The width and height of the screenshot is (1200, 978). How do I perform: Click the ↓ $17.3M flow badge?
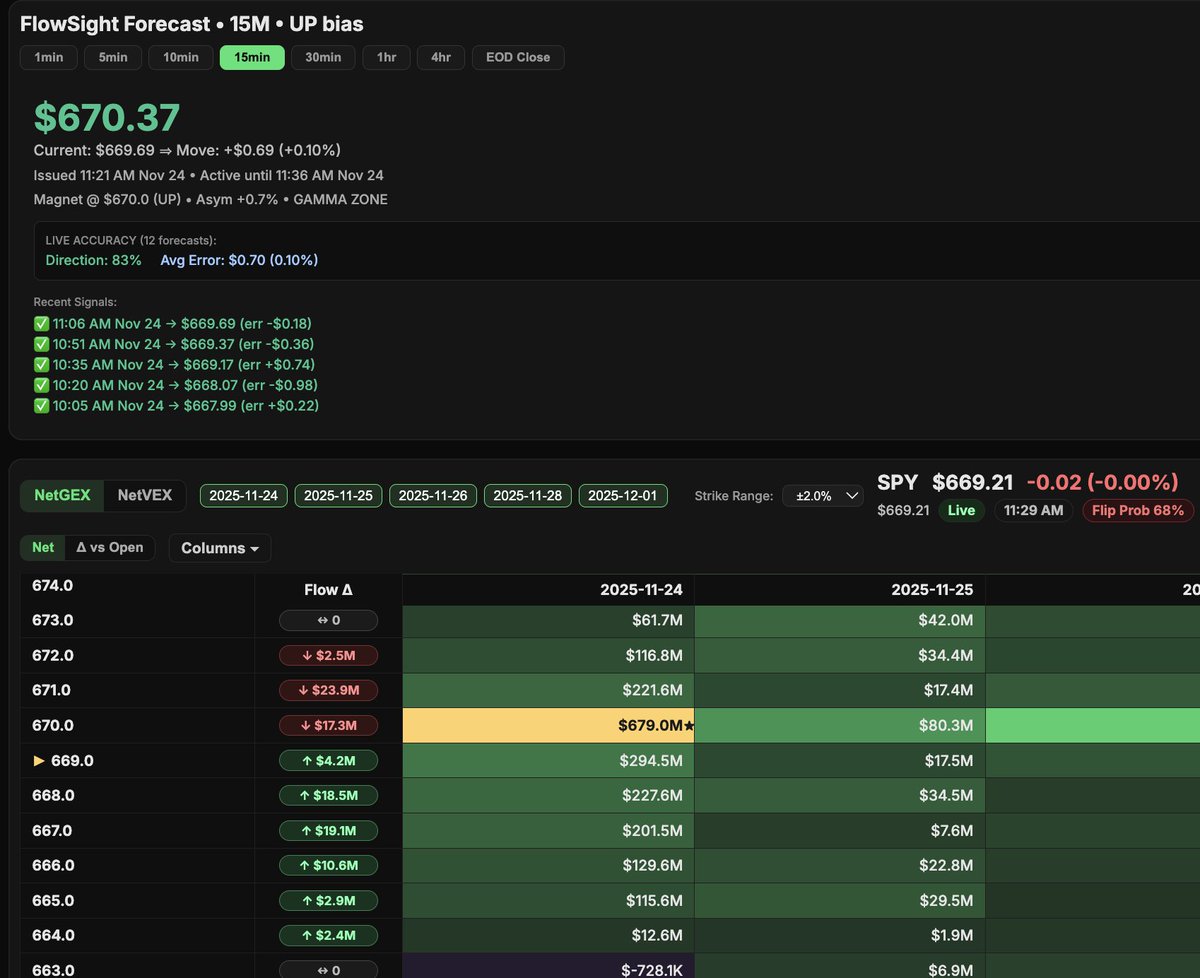(329, 725)
